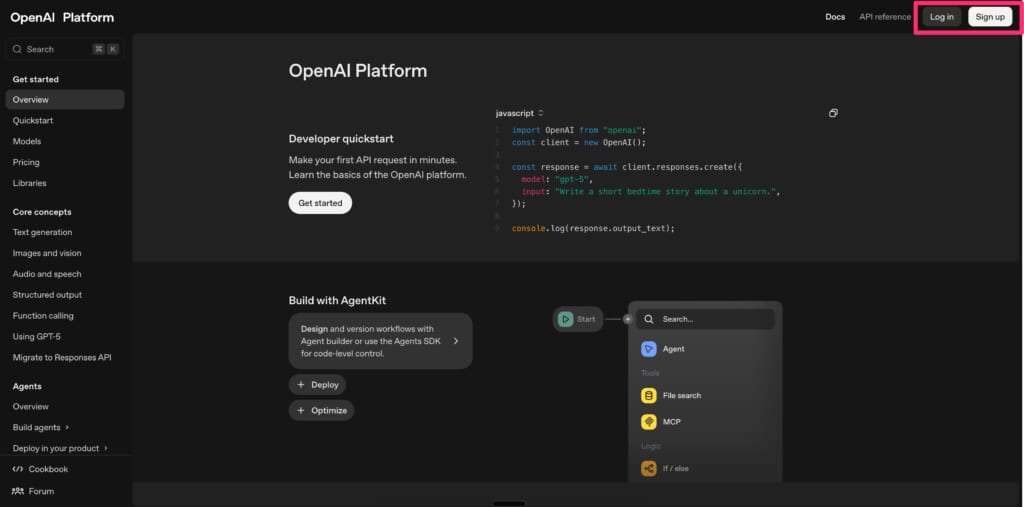Expand Deploy in your product section

click(60, 448)
